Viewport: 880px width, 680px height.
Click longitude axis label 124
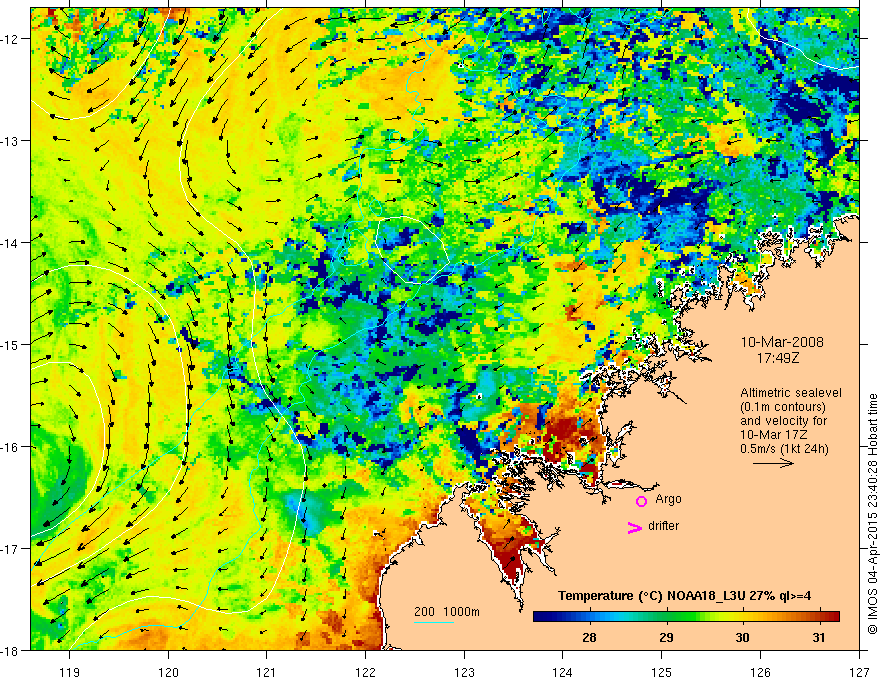pos(563,672)
